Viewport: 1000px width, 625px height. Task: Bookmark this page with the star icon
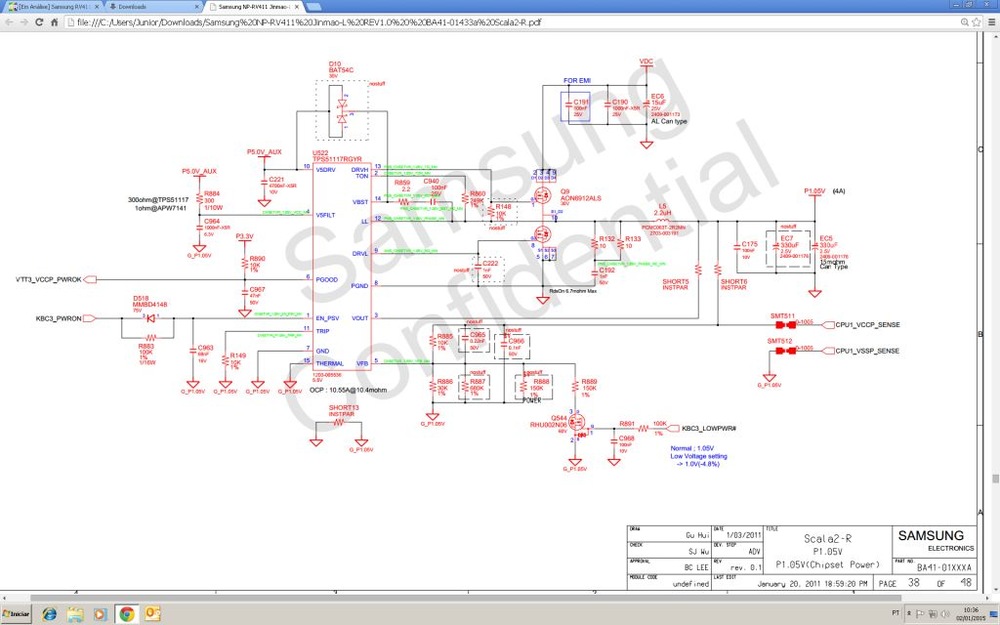[975, 19]
